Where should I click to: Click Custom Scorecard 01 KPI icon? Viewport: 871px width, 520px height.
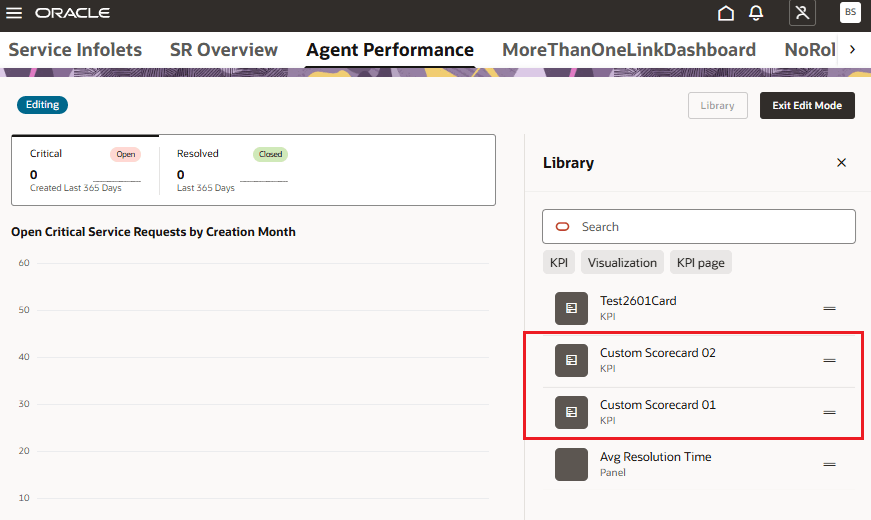coord(571,412)
